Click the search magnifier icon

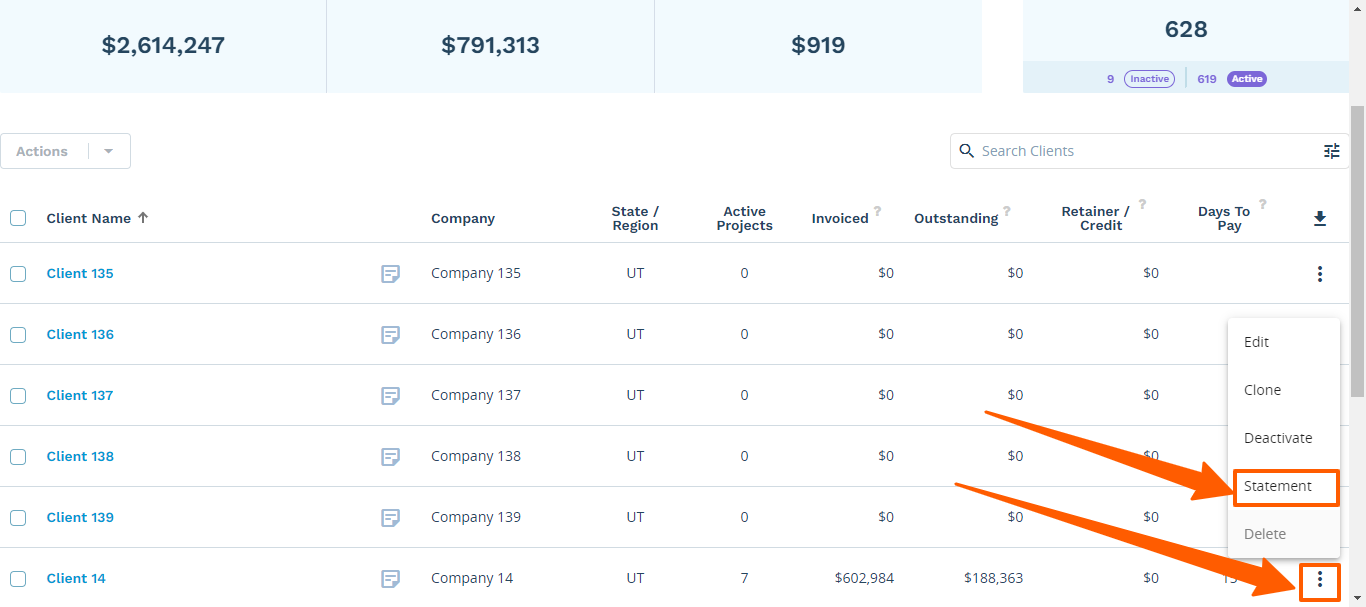click(966, 151)
